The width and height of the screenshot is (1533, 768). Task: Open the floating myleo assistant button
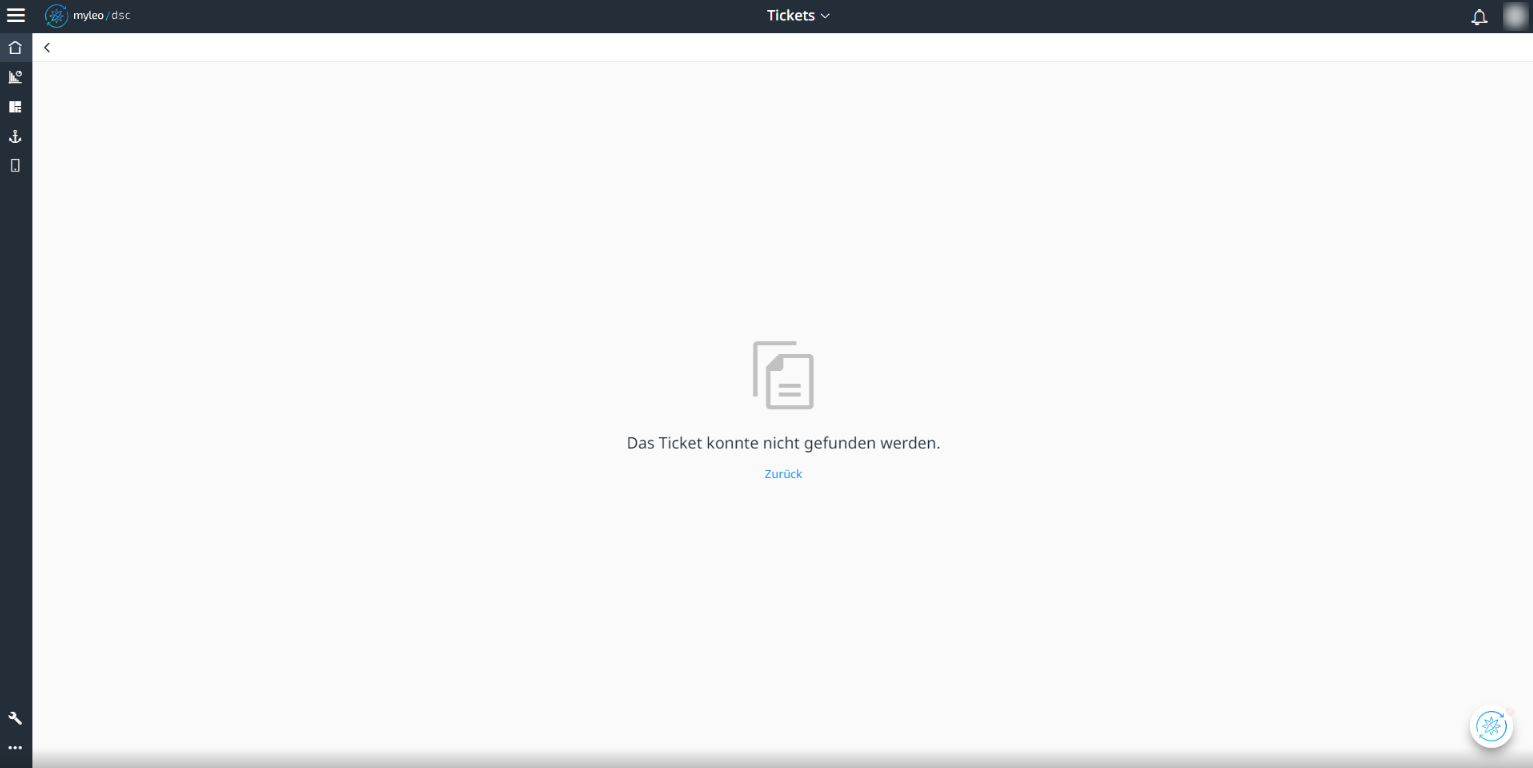click(x=1491, y=727)
